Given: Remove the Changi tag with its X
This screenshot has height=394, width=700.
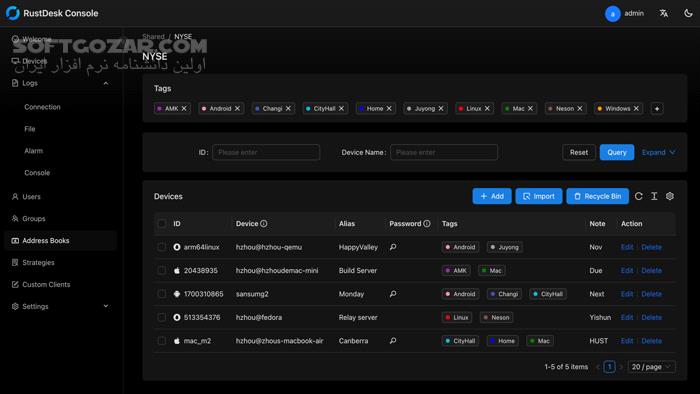Looking at the screenshot, I should (288, 108).
